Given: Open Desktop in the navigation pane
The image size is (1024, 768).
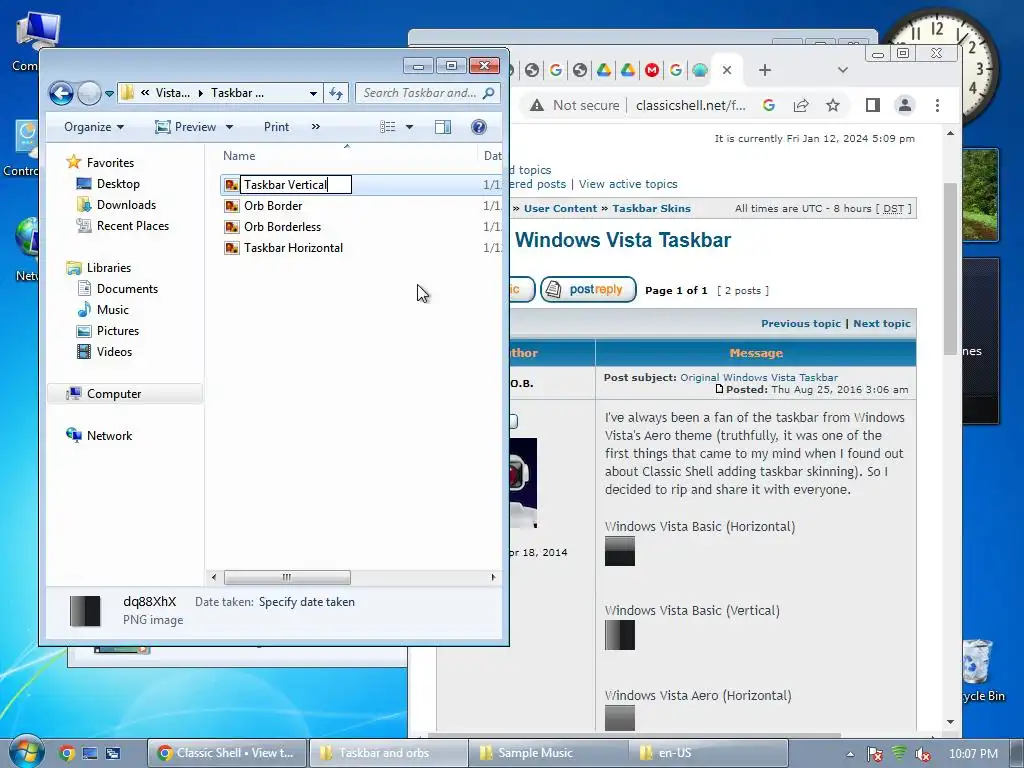Looking at the screenshot, I should tap(118, 184).
